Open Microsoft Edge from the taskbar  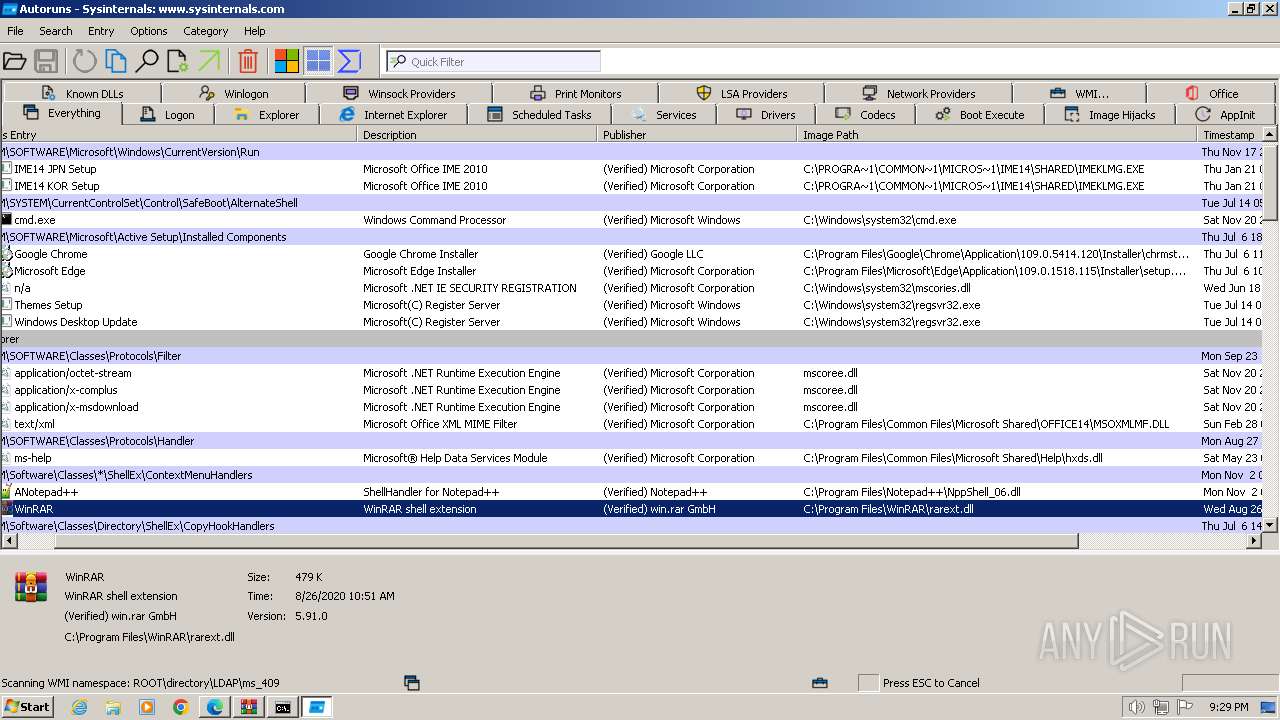click(x=215, y=707)
